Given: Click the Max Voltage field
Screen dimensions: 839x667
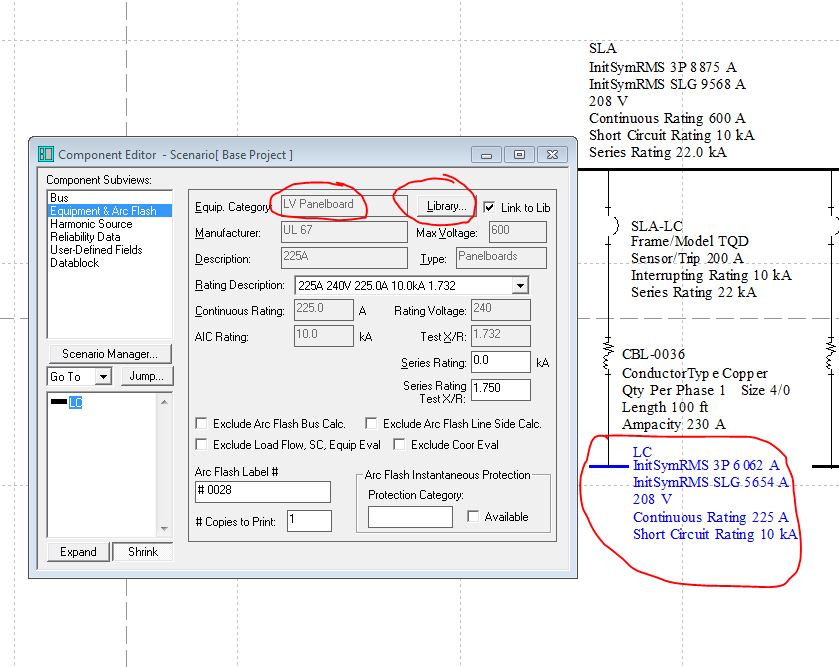Looking at the screenshot, I should [518, 232].
